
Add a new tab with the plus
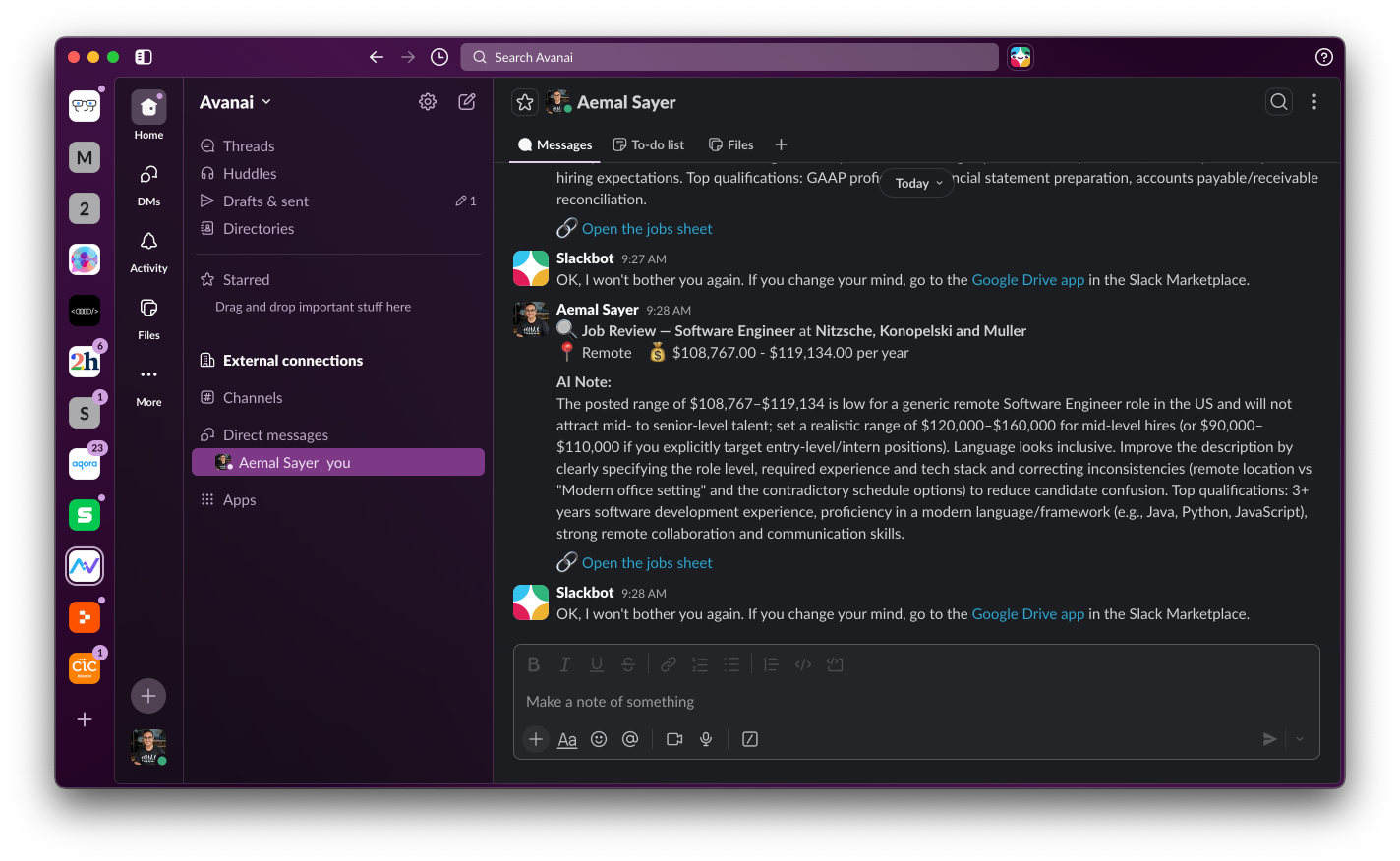(x=781, y=144)
